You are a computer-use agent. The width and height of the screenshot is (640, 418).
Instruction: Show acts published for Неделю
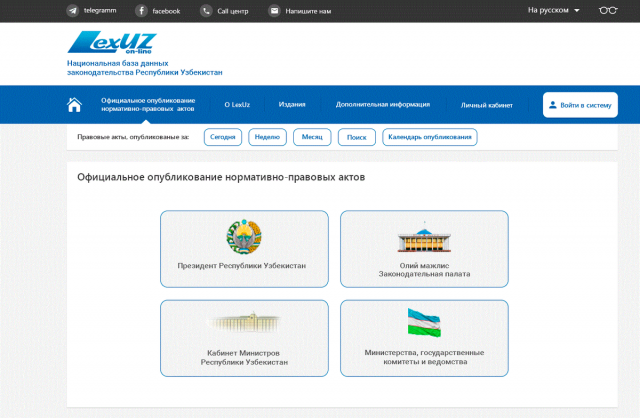click(x=267, y=137)
